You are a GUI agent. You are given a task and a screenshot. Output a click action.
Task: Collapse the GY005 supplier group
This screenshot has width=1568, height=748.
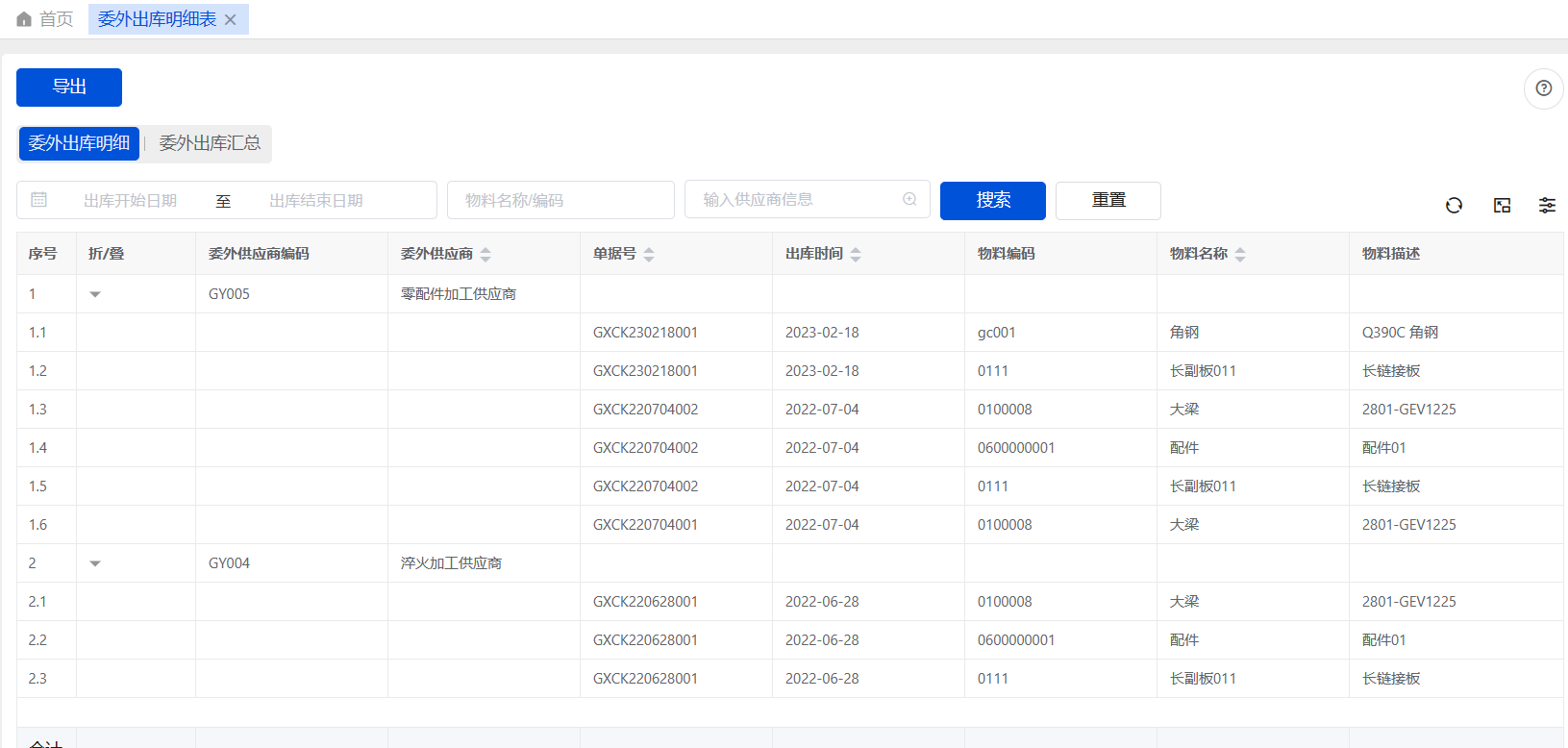95,294
